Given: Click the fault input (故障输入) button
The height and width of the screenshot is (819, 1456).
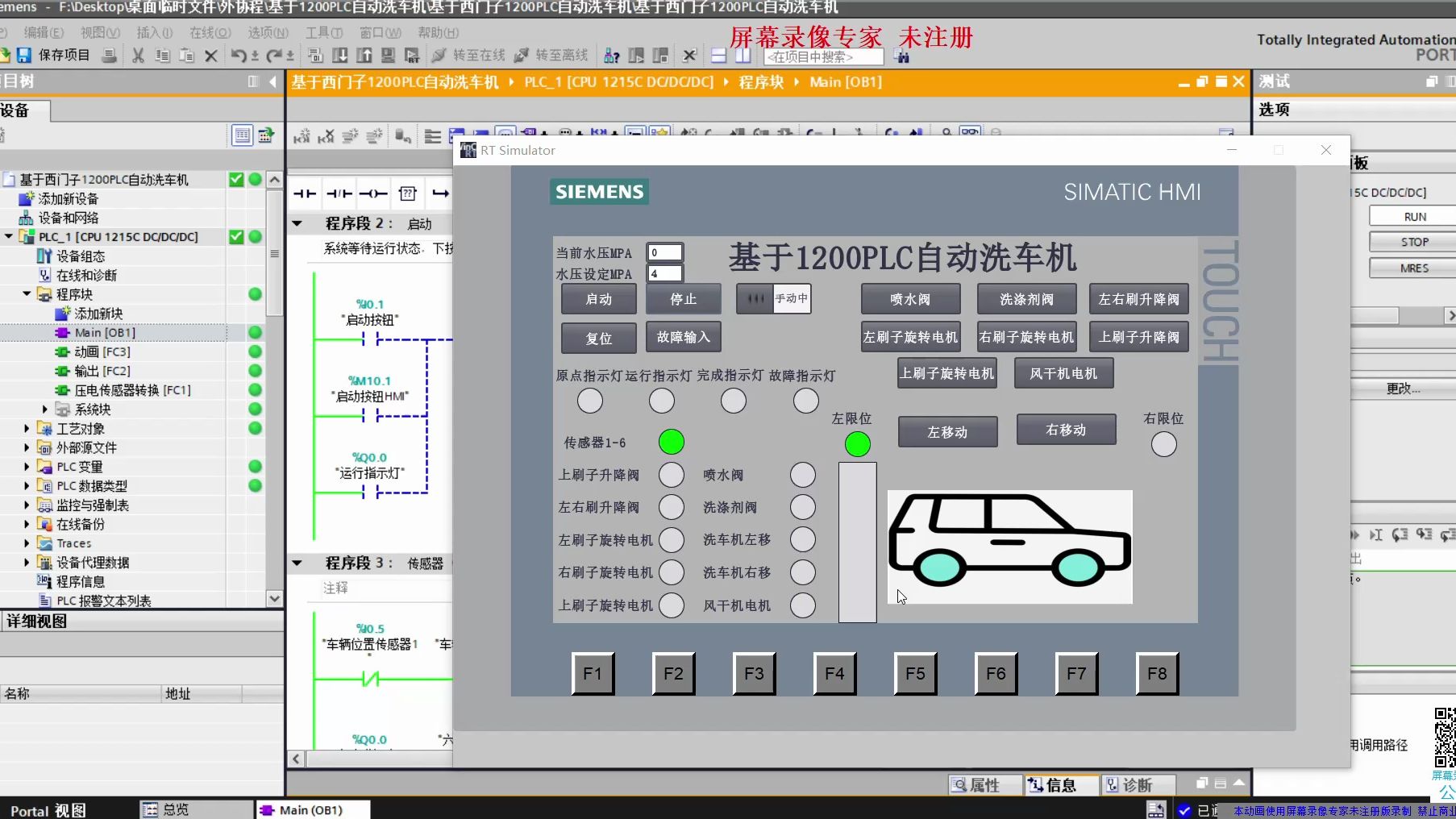Looking at the screenshot, I should [683, 337].
